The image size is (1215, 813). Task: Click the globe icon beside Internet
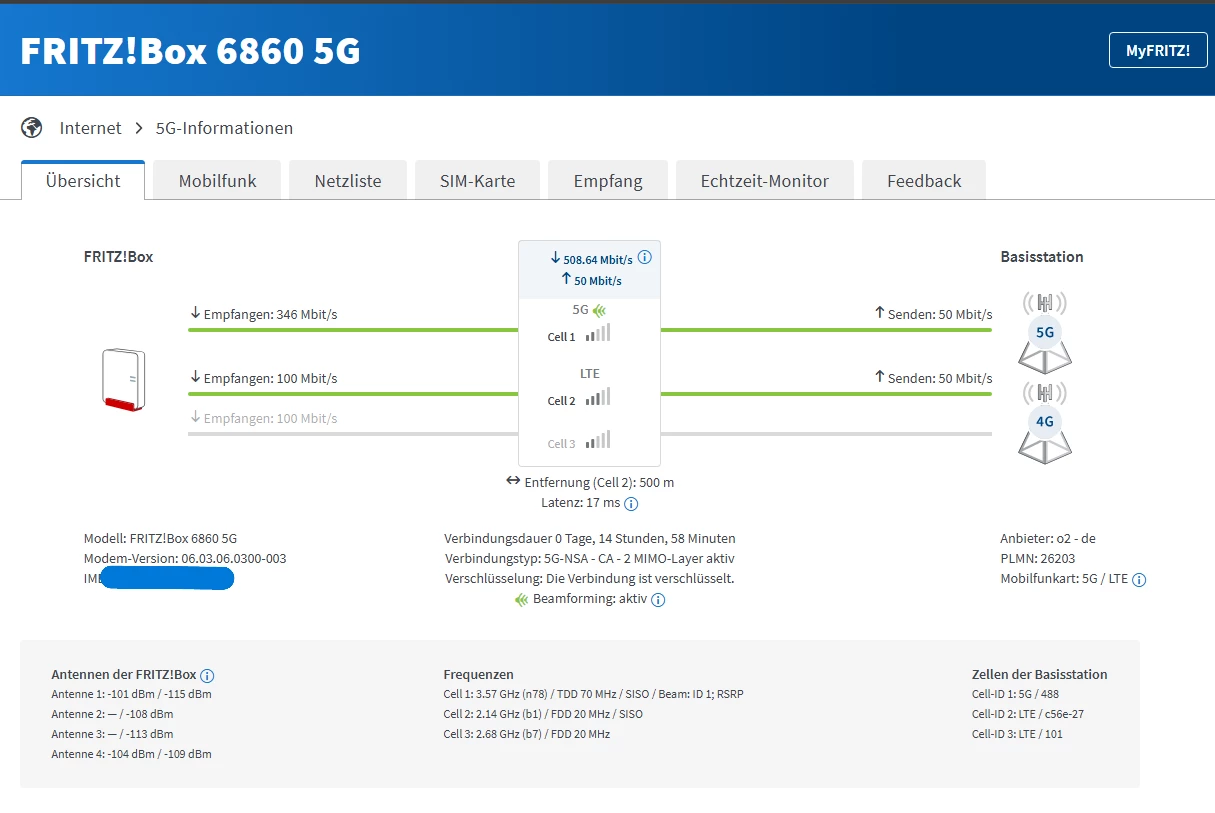pos(32,128)
